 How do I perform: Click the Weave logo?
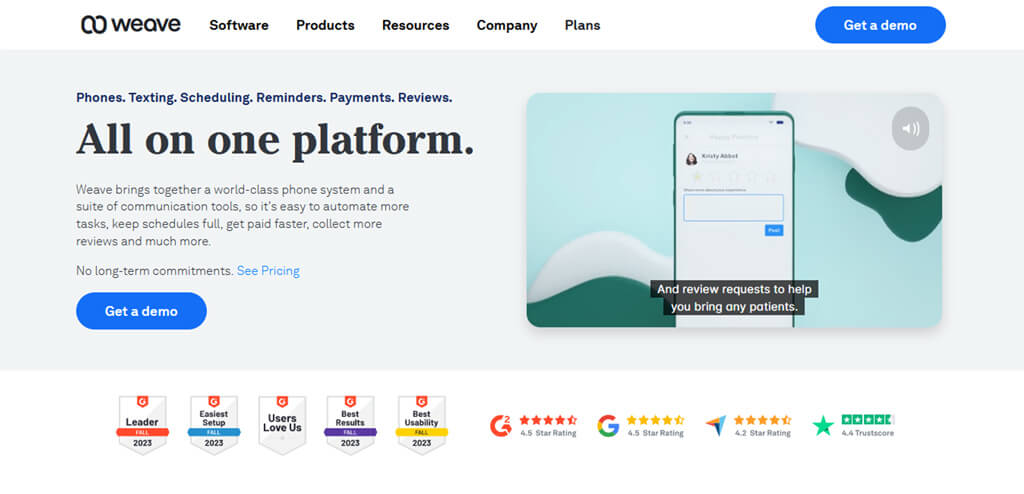click(131, 25)
